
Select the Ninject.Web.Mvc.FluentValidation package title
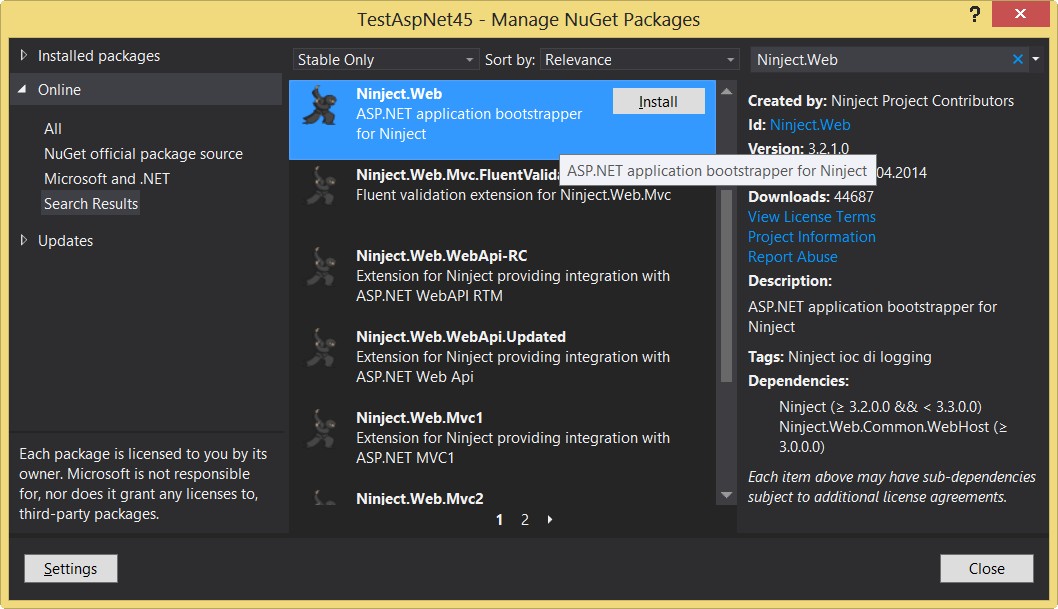coord(457,175)
